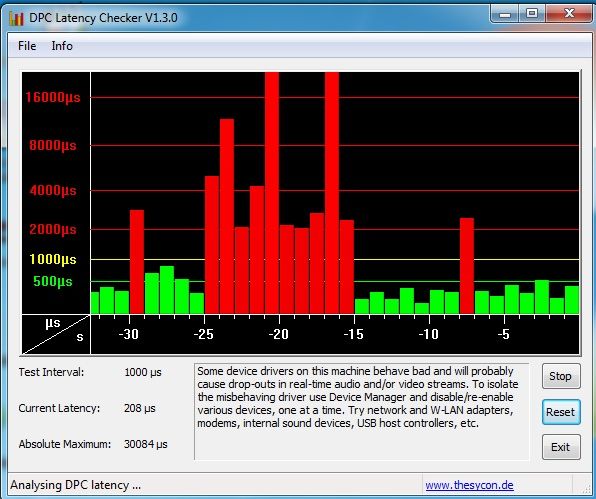Click the driver warning message text box
This screenshot has width=596, height=499.
[x=361, y=411]
